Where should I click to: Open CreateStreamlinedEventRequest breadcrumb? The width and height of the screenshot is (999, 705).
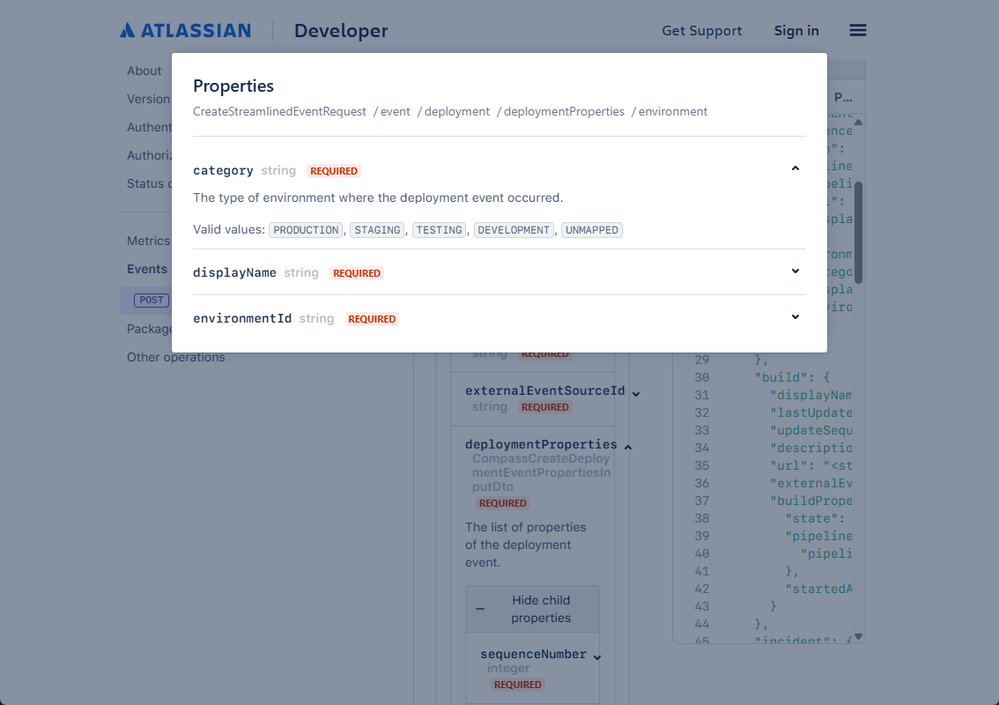click(x=280, y=111)
